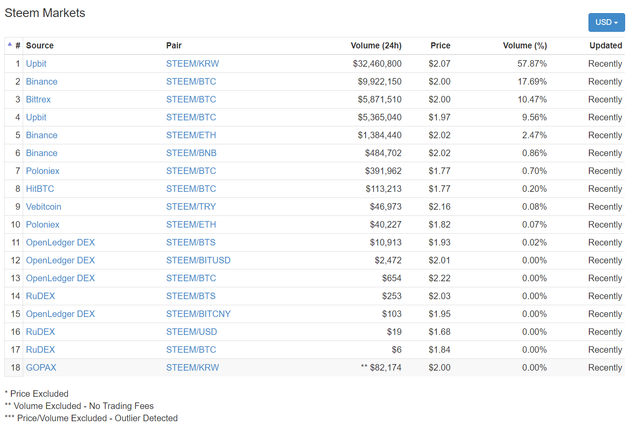Image resolution: width=640 pixels, height=426 pixels.
Task: Select the Price Excluded footnote
Action: pos(36,394)
